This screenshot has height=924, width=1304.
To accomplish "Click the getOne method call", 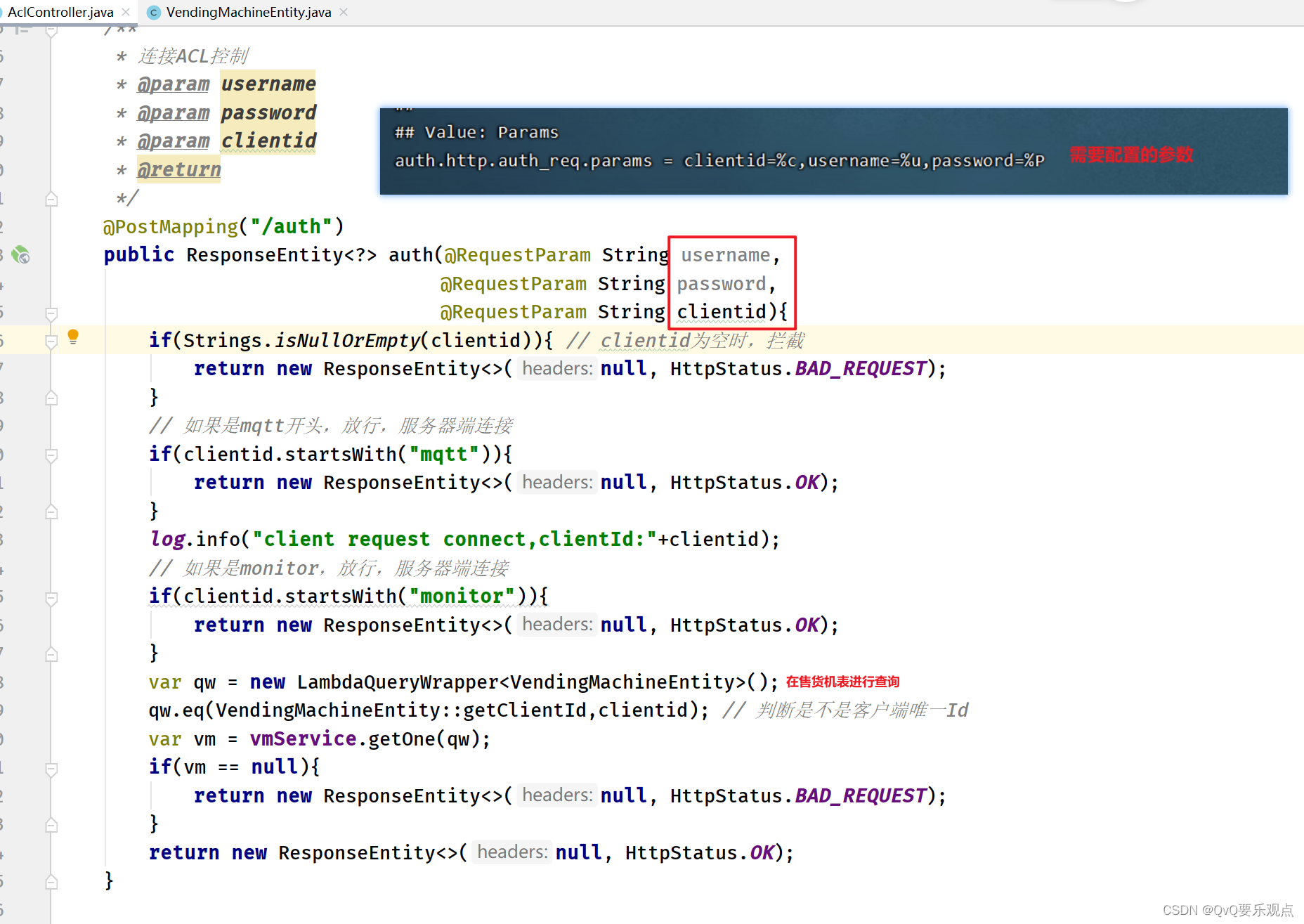I will (x=402, y=739).
